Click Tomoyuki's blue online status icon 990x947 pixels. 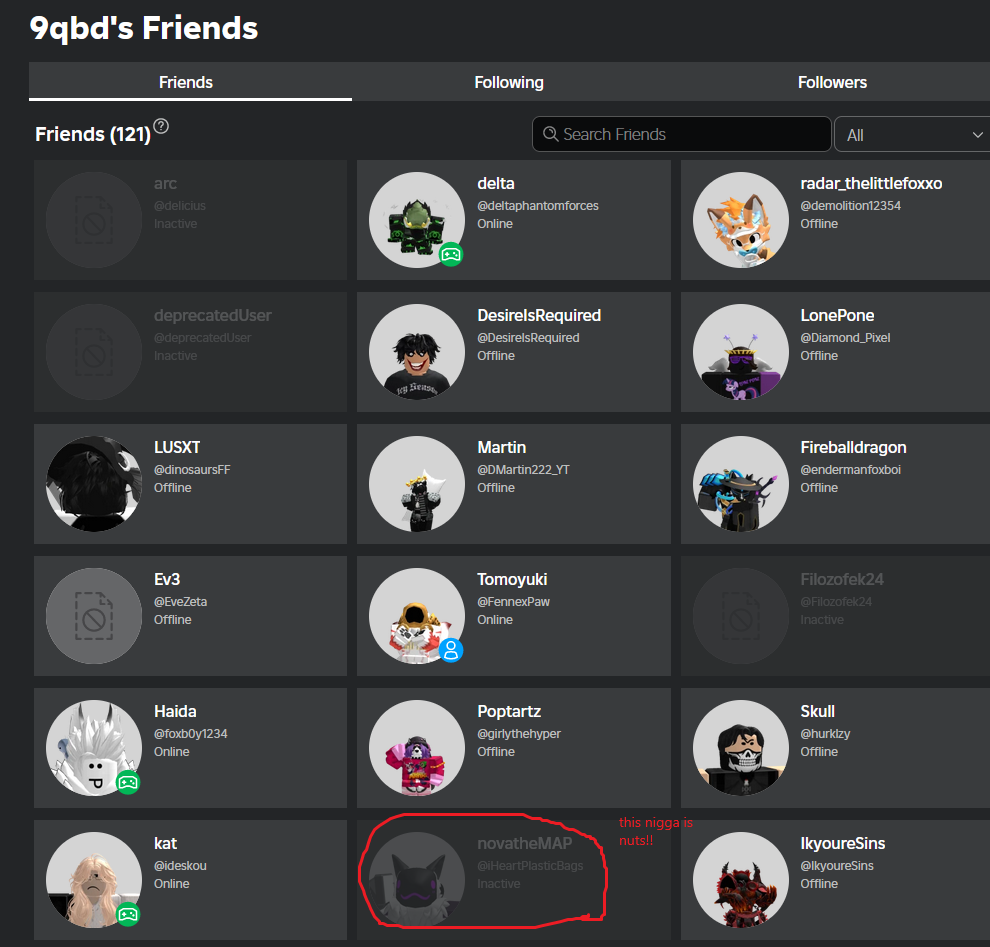click(451, 650)
